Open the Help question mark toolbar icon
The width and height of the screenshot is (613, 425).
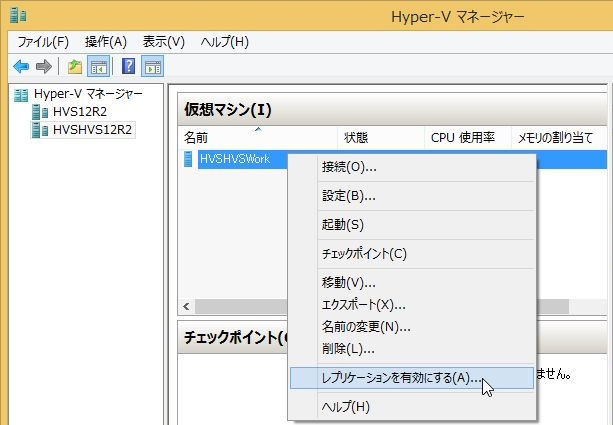pos(129,66)
